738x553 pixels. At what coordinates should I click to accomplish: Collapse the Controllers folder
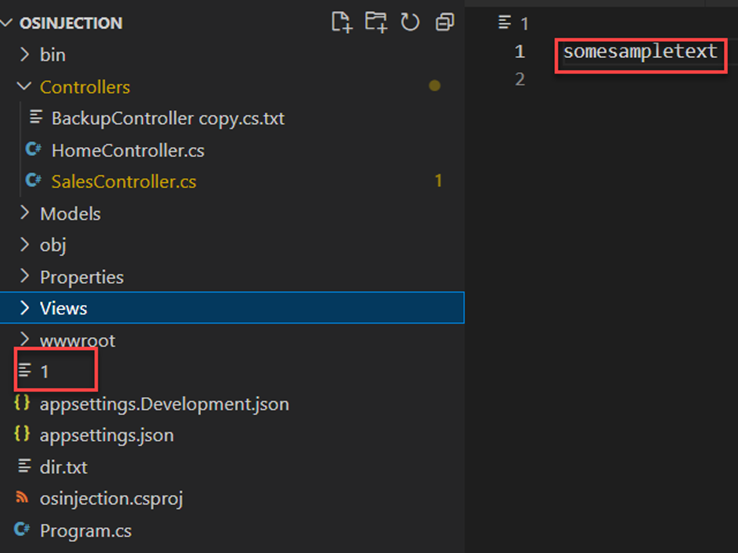click(25, 87)
